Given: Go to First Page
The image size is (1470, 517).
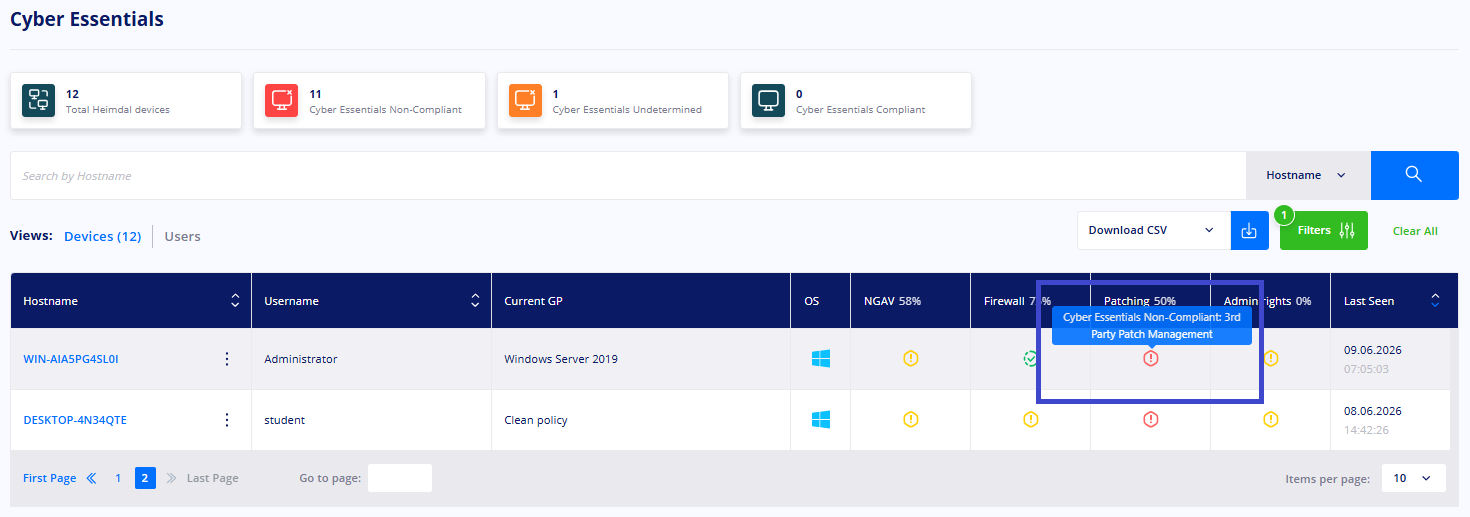Looking at the screenshot, I should 50,478.
